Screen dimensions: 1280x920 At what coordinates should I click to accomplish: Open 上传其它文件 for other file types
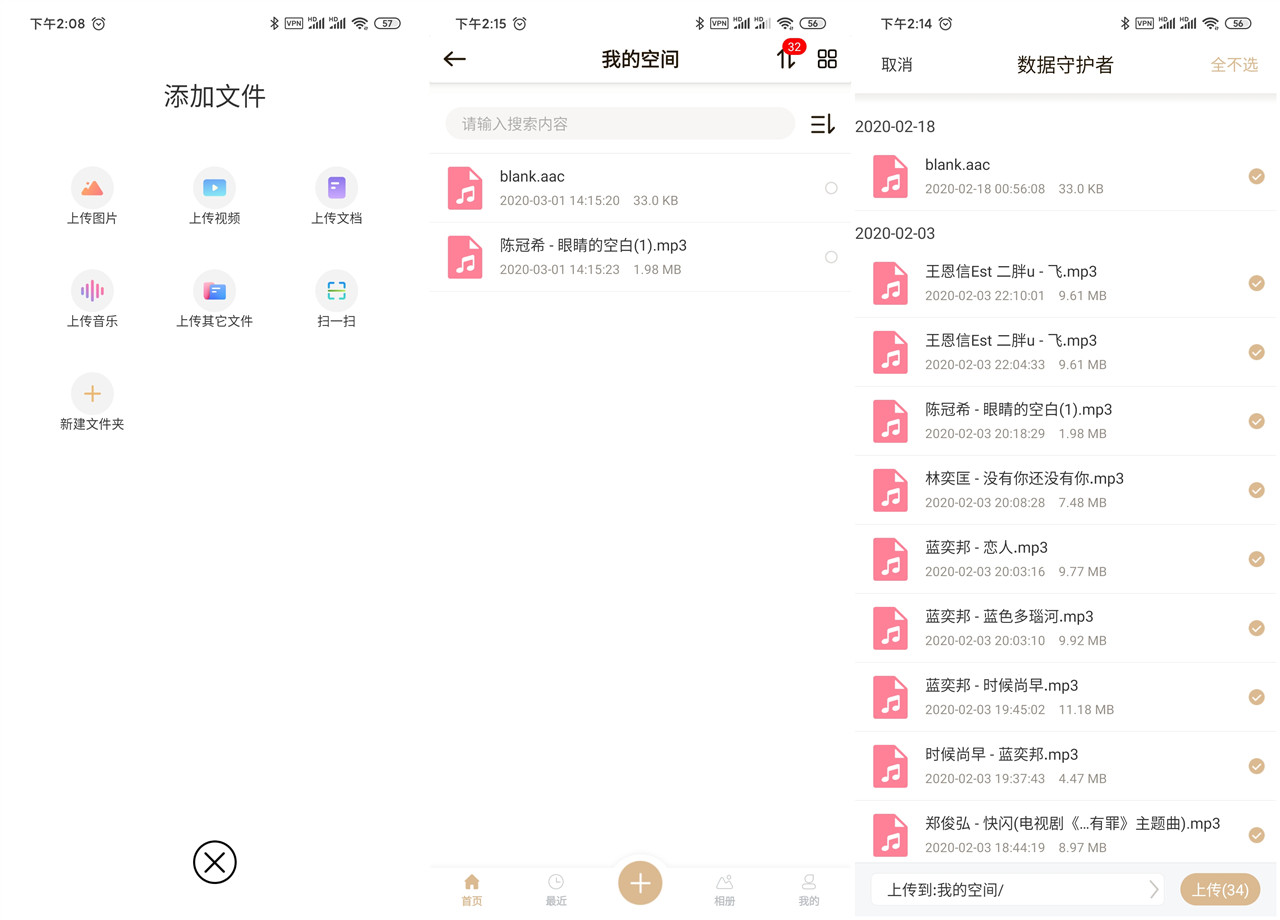pos(214,290)
